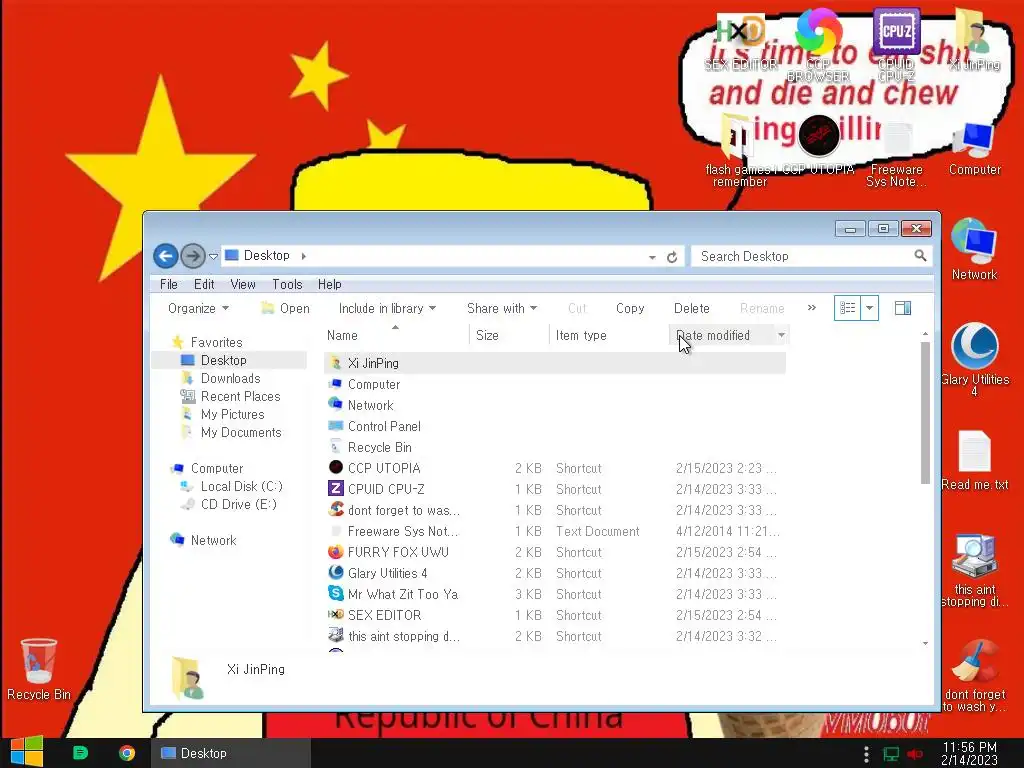Open Include in library dropdown
The height and width of the screenshot is (768, 1024).
[387, 308]
